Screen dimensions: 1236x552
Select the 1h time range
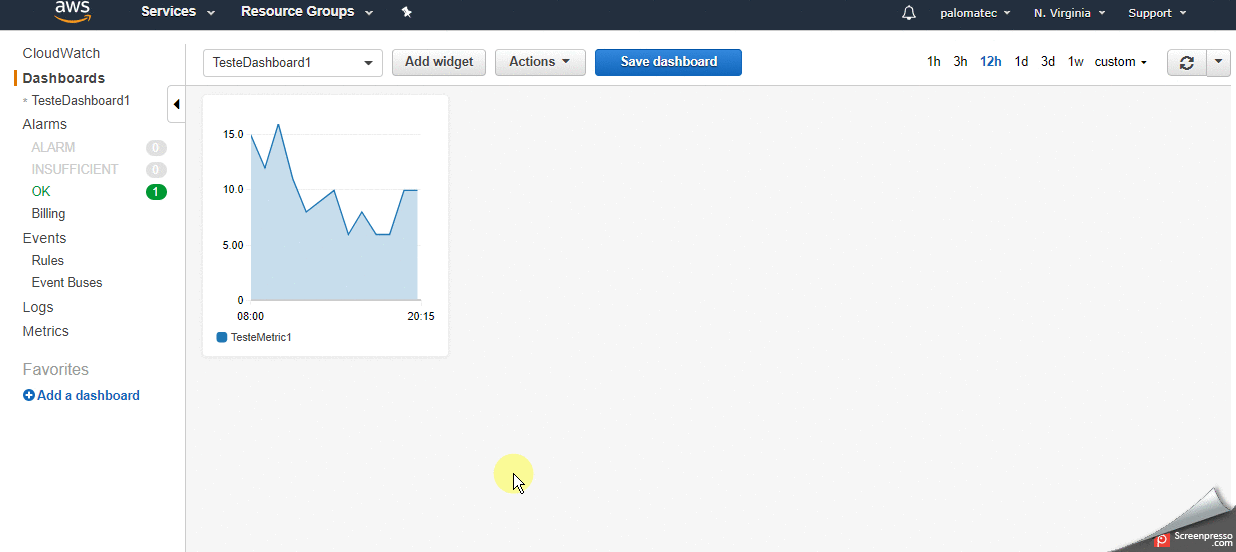pos(934,62)
